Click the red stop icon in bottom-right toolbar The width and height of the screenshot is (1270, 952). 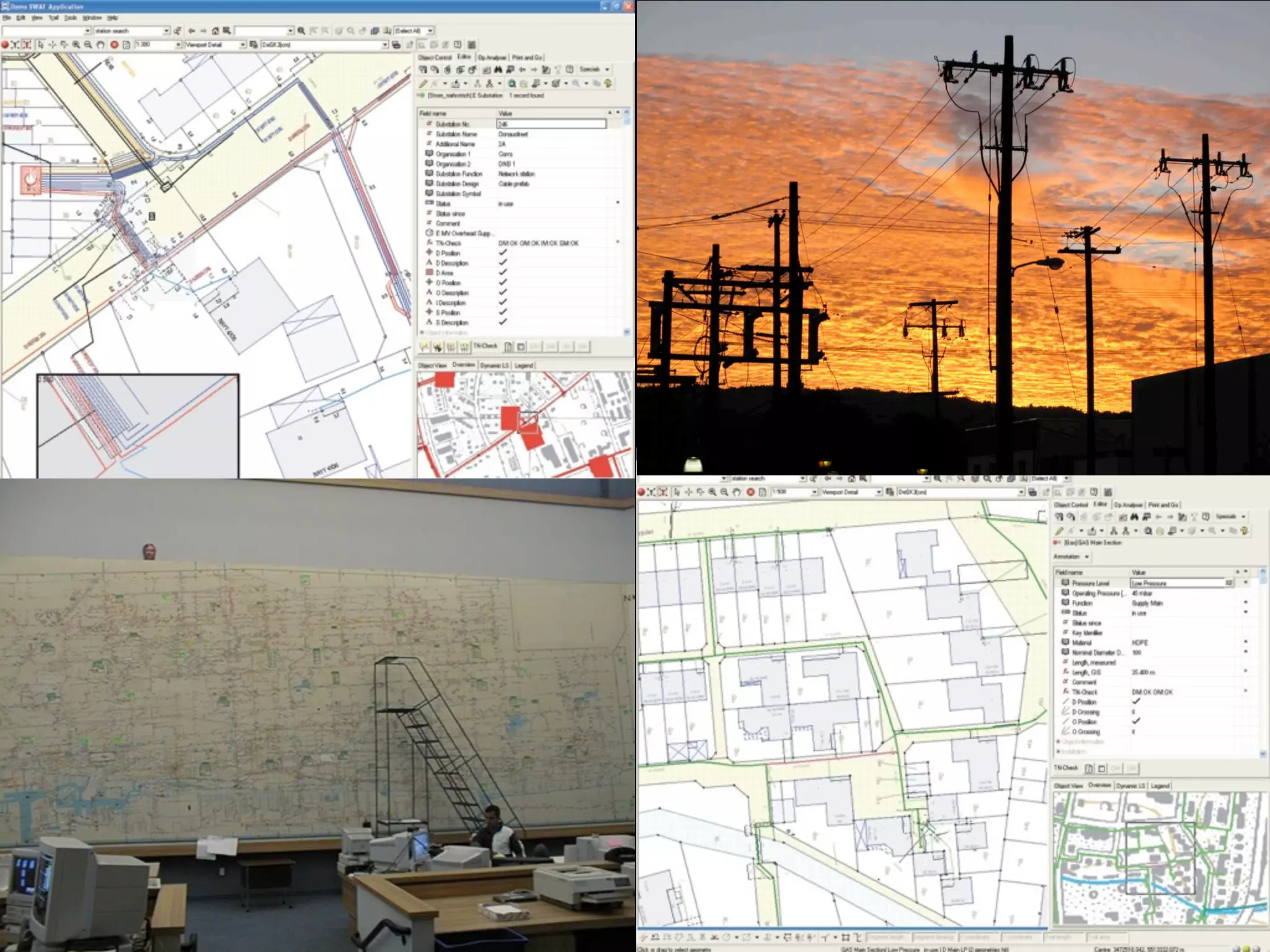[x=750, y=491]
